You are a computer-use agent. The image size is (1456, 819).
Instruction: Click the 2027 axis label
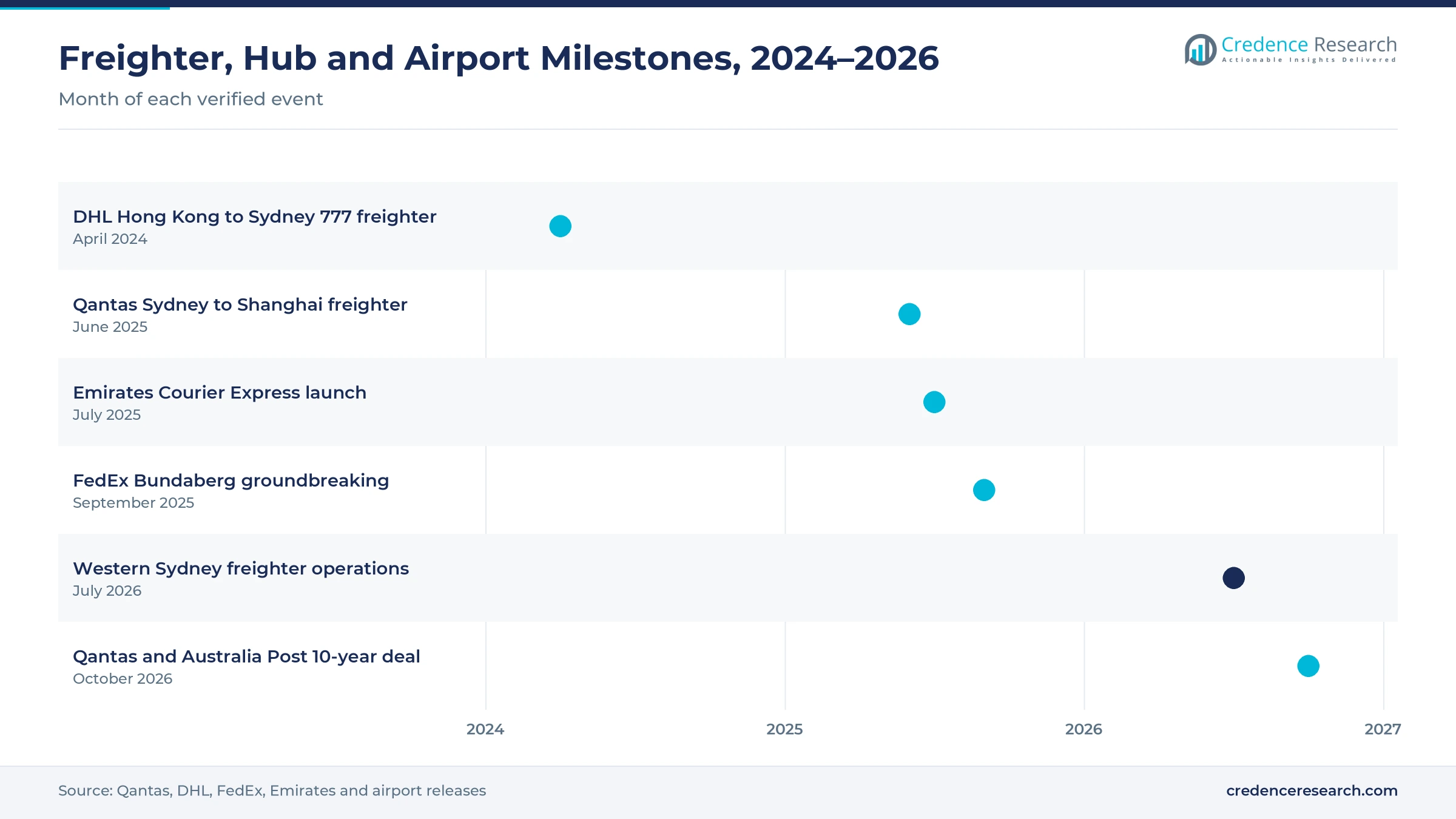click(1383, 729)
